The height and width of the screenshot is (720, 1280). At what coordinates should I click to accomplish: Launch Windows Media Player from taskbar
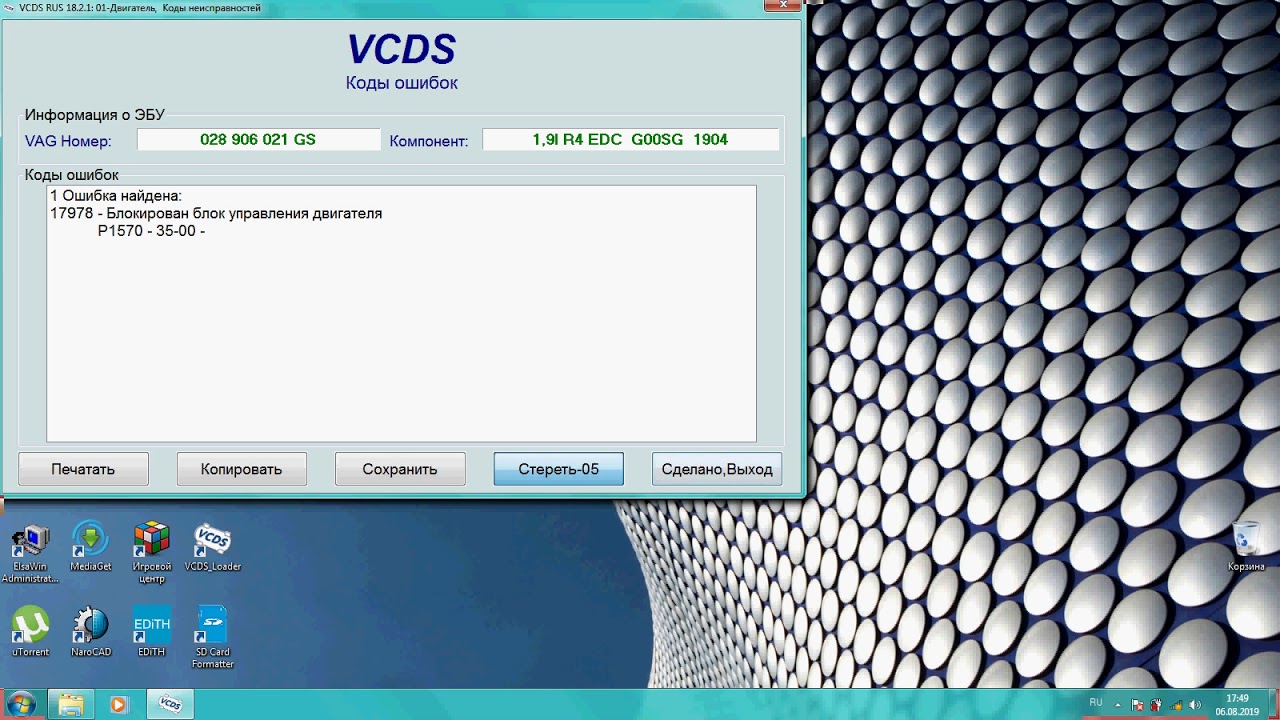point(118,705)
